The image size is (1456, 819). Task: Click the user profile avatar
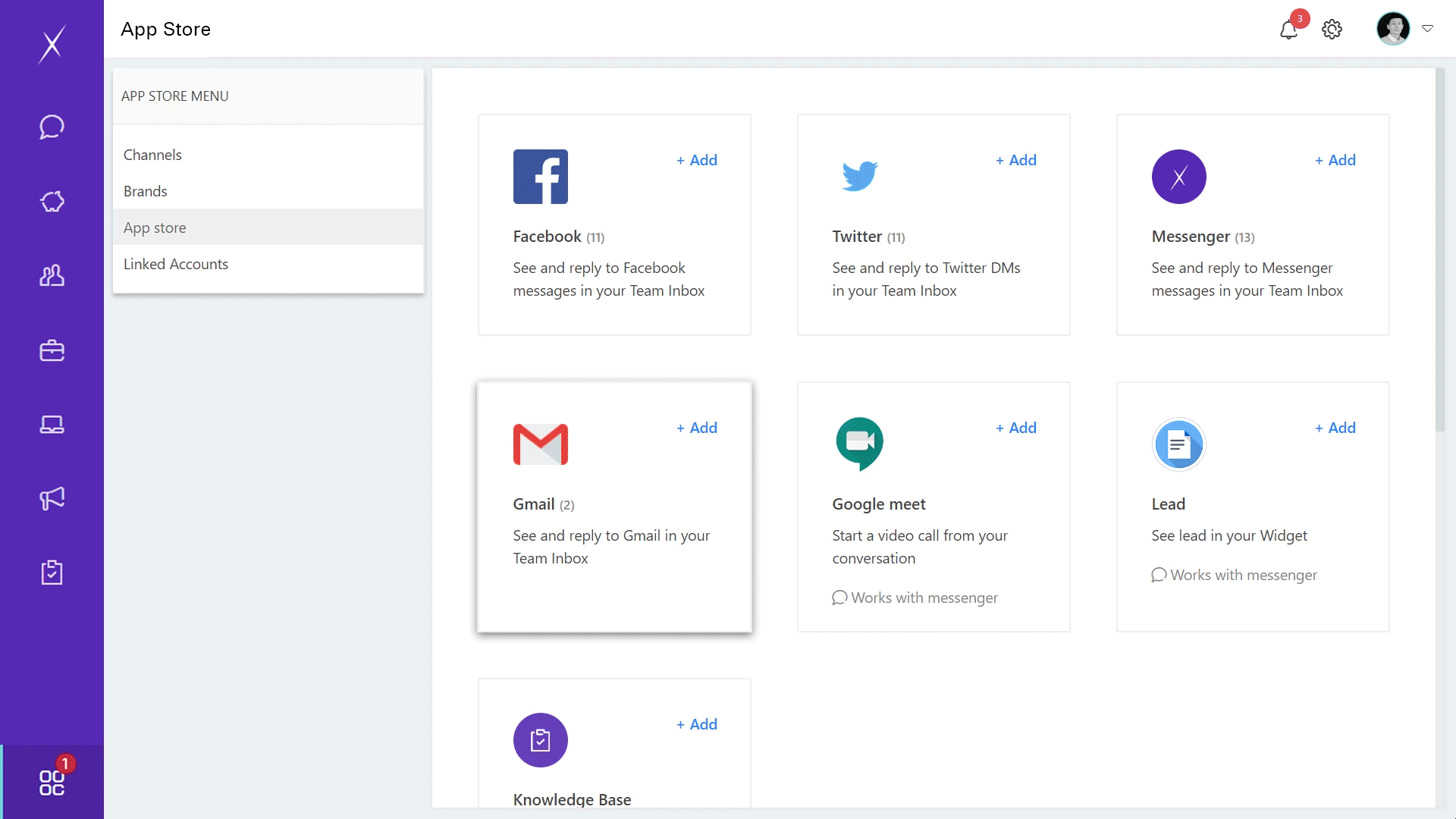(x=1393, y=29)
